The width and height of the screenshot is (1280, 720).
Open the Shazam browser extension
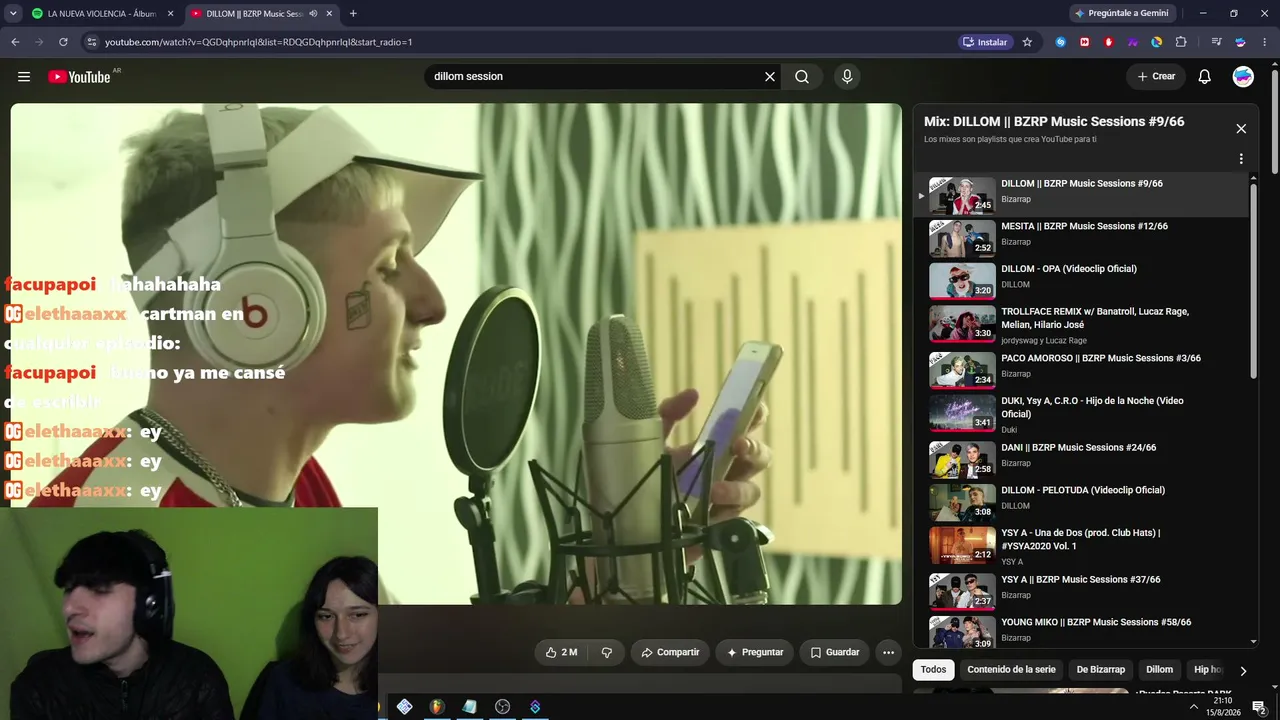[x=1061, y=42]
